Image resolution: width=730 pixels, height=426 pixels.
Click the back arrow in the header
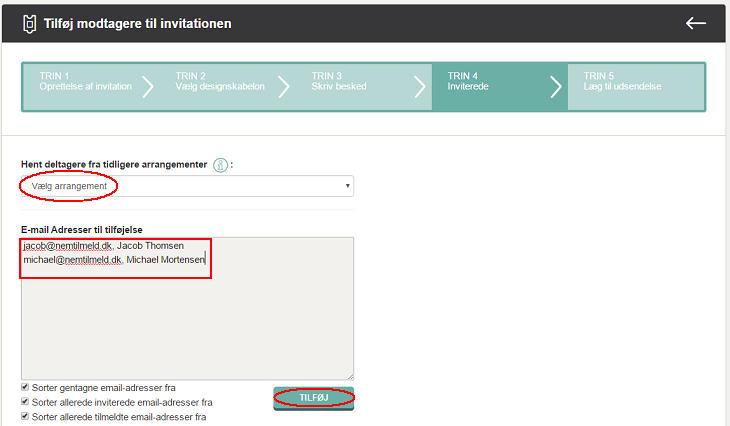[x=696, y=23]
